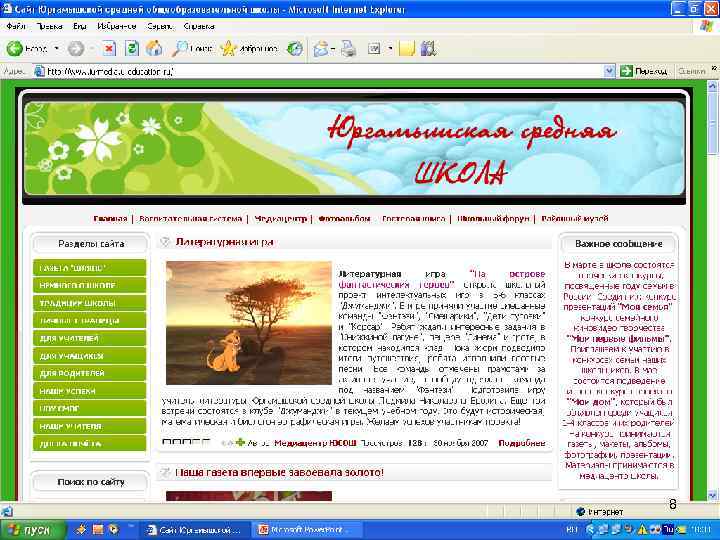
Task: Open the Пуск start button
Action: (x=32, y=530)
